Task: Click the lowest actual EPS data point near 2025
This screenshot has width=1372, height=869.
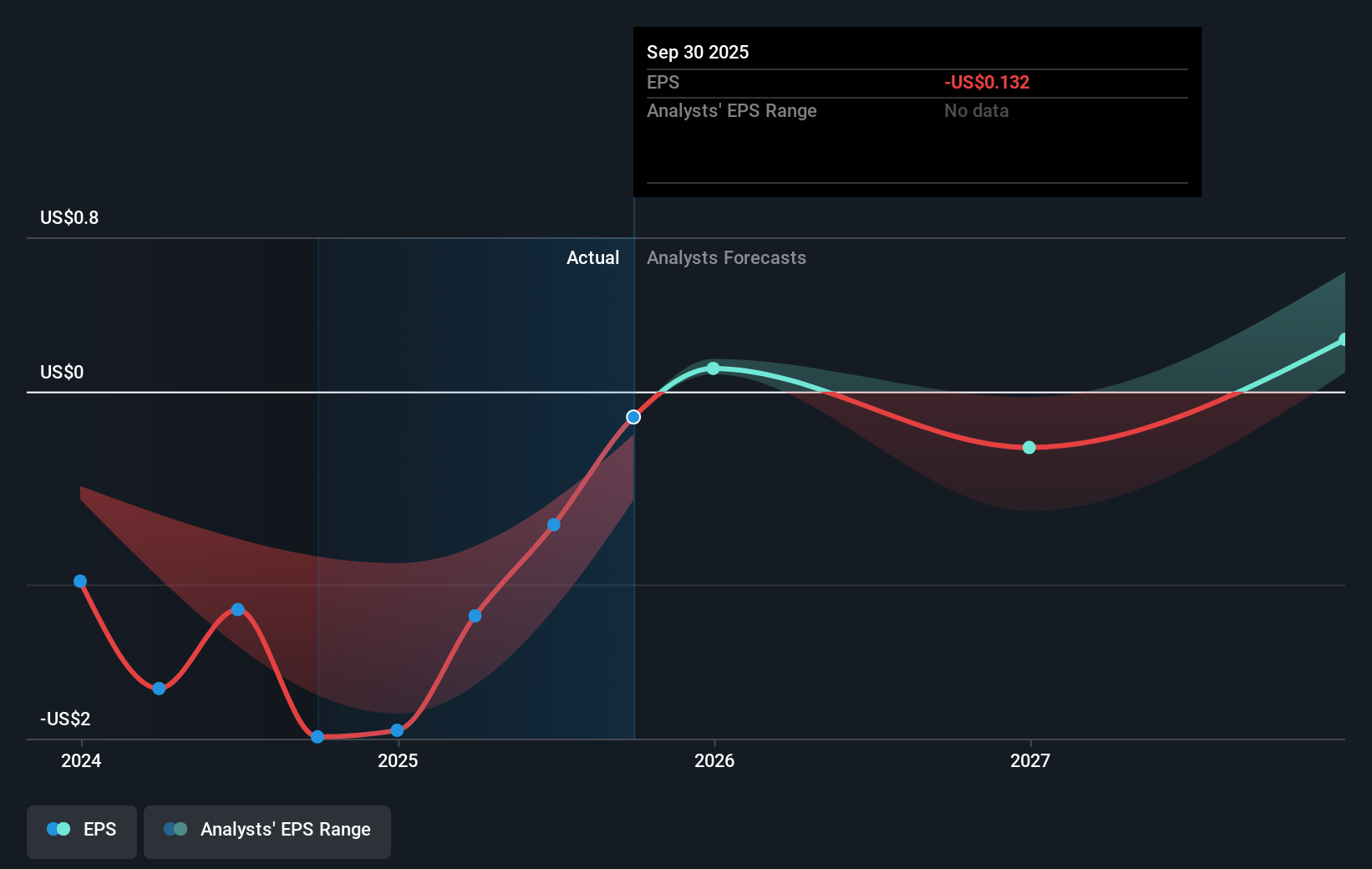Action: [317, 737]
